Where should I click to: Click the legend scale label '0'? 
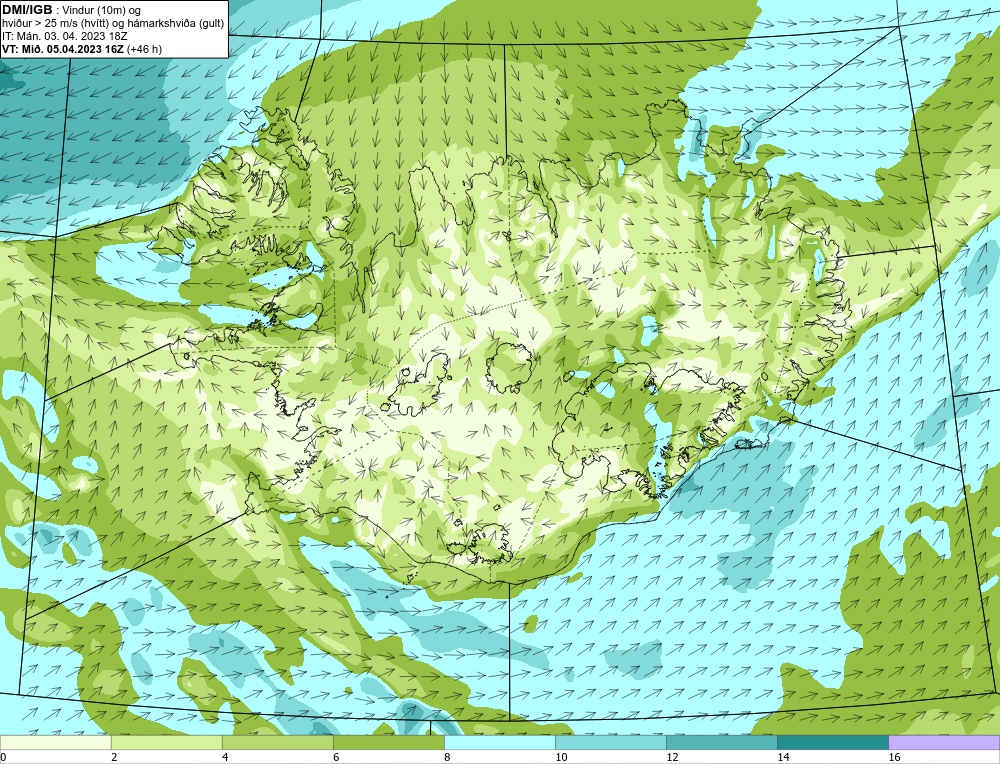pyautogui.click(x=3, y=757)
